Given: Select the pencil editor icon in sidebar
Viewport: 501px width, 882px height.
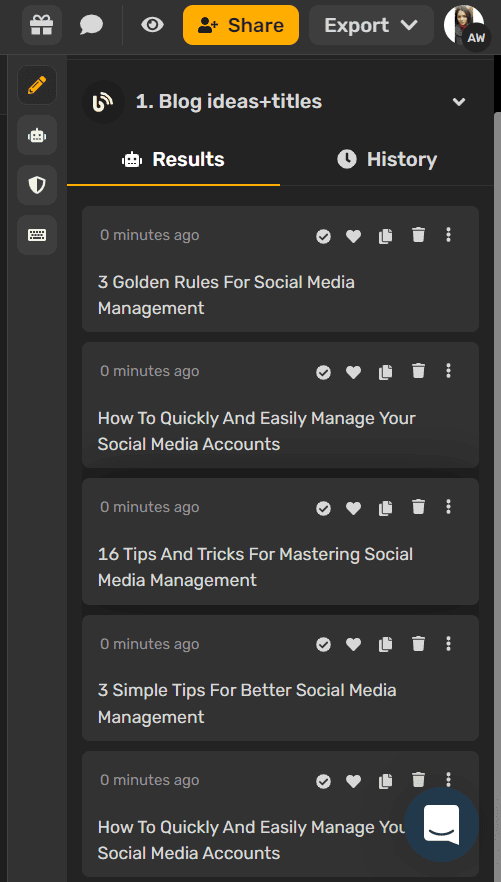Looking at the screenshot, I should (x=37, y=86).
